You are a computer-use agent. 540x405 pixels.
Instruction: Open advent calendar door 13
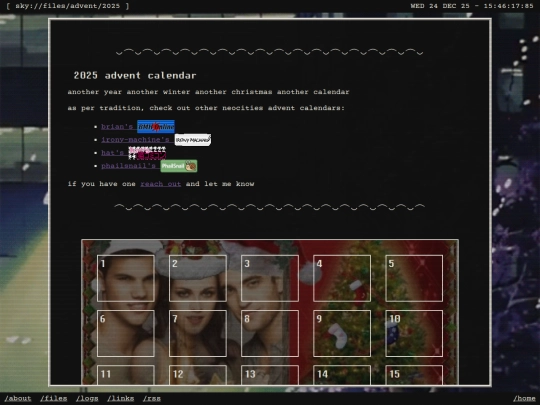click(270, 375)
